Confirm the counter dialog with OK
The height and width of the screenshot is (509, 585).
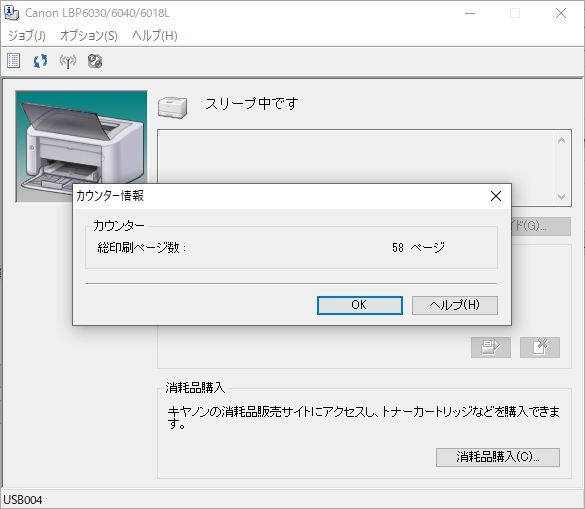click(x=360, y=305)
